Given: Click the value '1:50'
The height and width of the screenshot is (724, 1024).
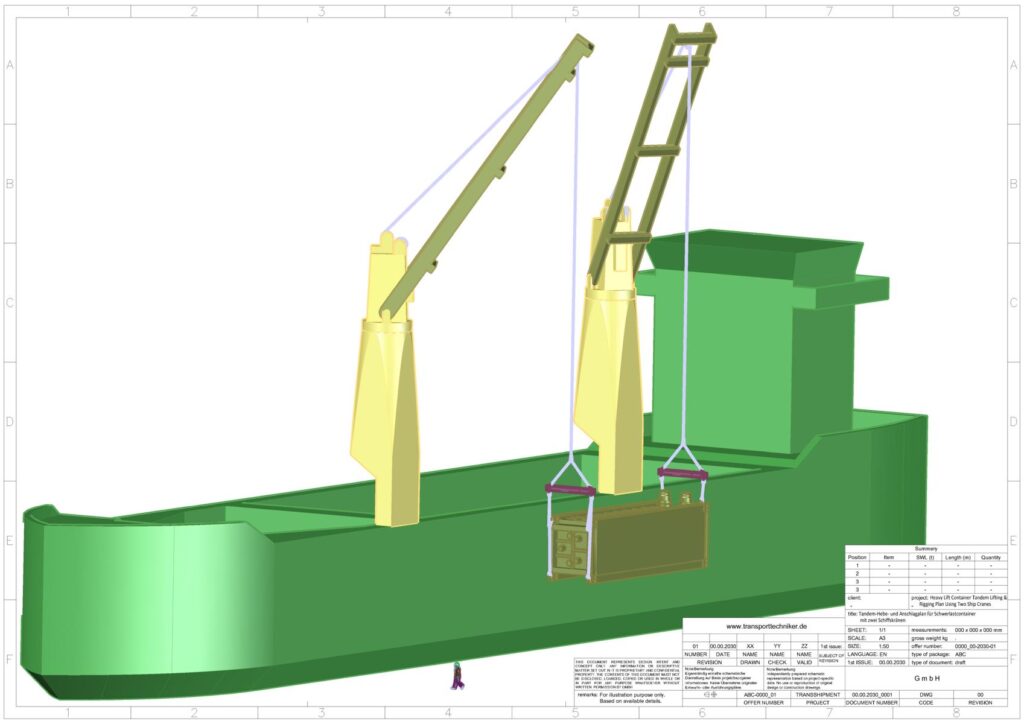Looking at the screenshot, I should [884, 646].
